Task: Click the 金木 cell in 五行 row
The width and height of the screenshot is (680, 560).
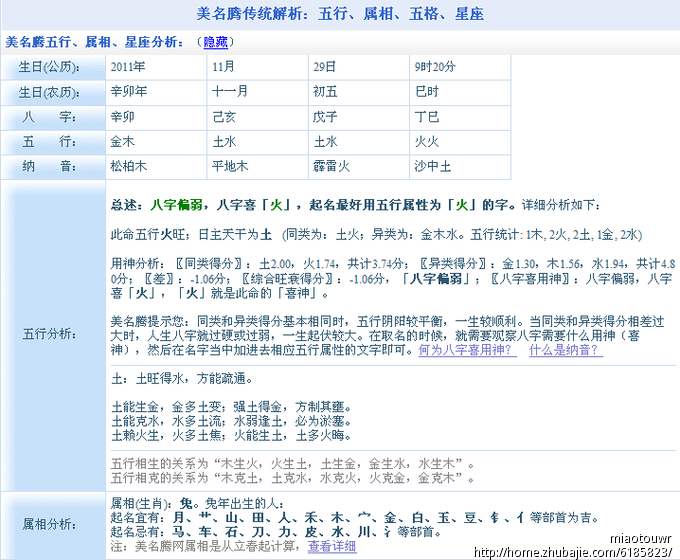Action: coord(156,142)
